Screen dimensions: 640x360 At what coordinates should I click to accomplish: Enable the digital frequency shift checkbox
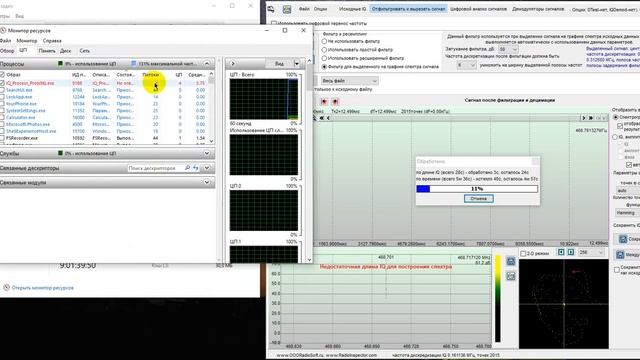click(x=274, y=23)
